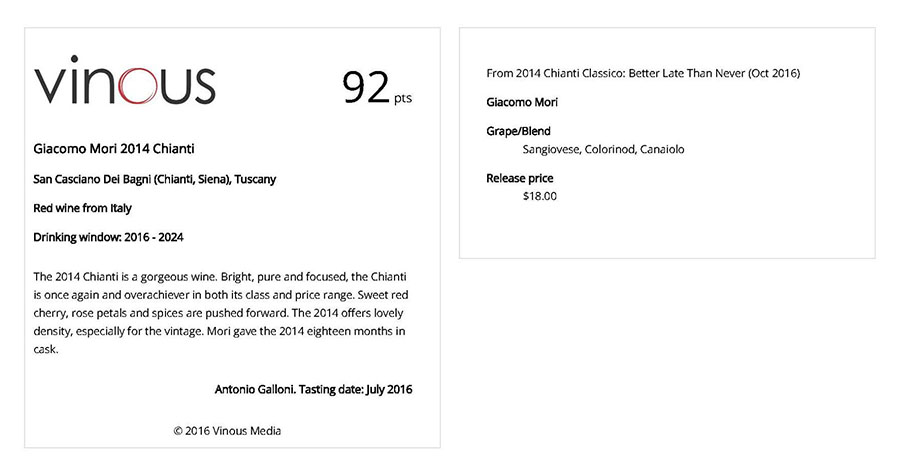Select the San Casciano Dei Bagni region line
Image resolution: width=900 pixels, height=475 pixels.
pos(154,179)
